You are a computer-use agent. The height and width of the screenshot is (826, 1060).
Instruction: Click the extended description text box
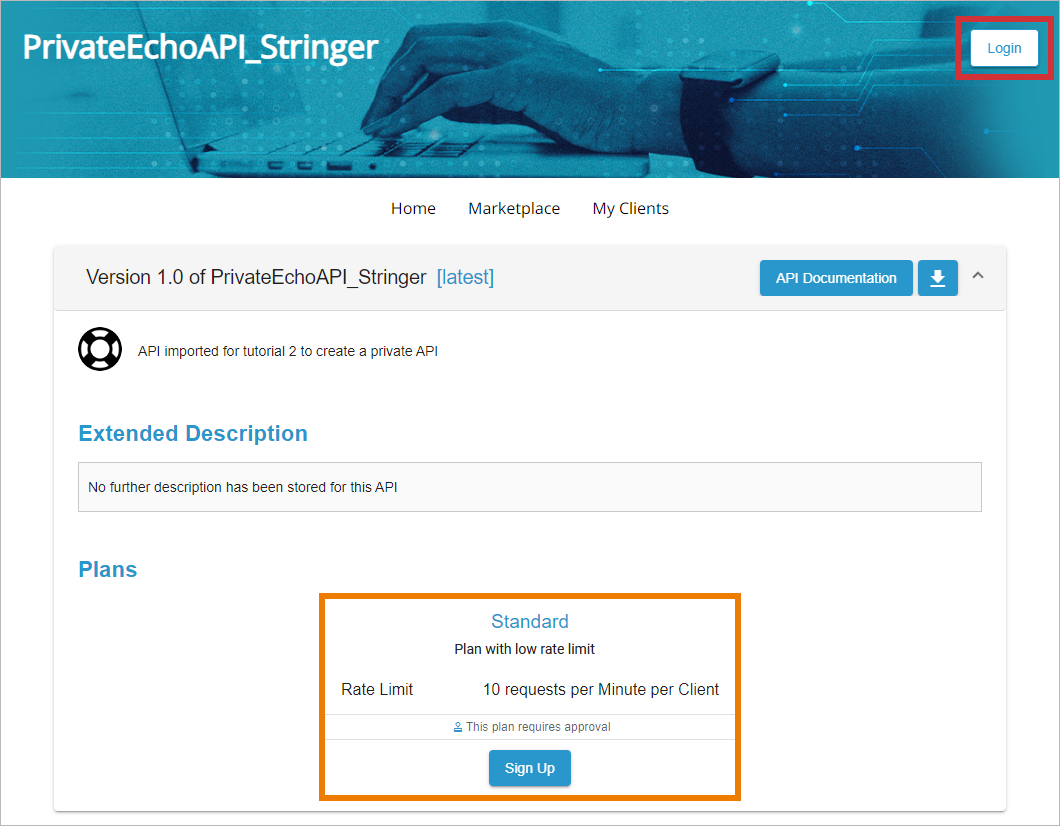pyautogui.click(x=529, y=487)
